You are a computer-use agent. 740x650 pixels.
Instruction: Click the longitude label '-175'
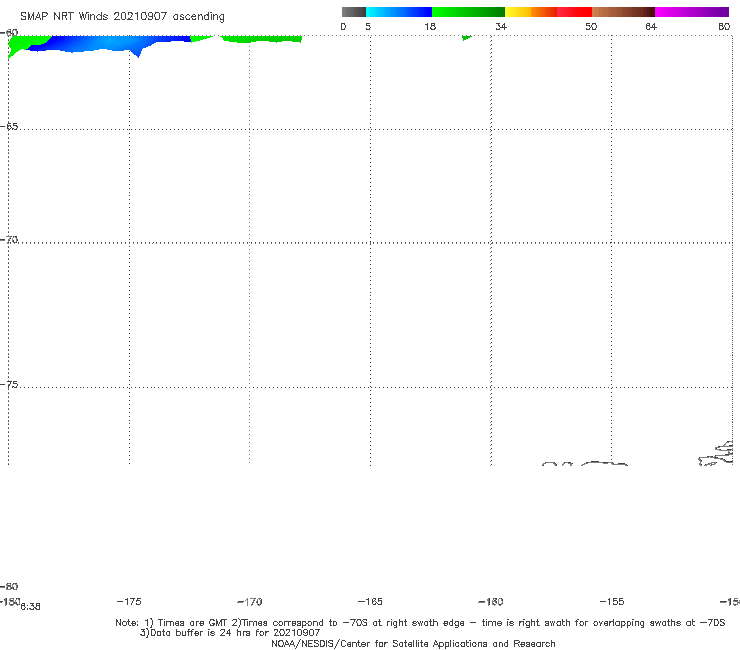(x=129, y=601)
